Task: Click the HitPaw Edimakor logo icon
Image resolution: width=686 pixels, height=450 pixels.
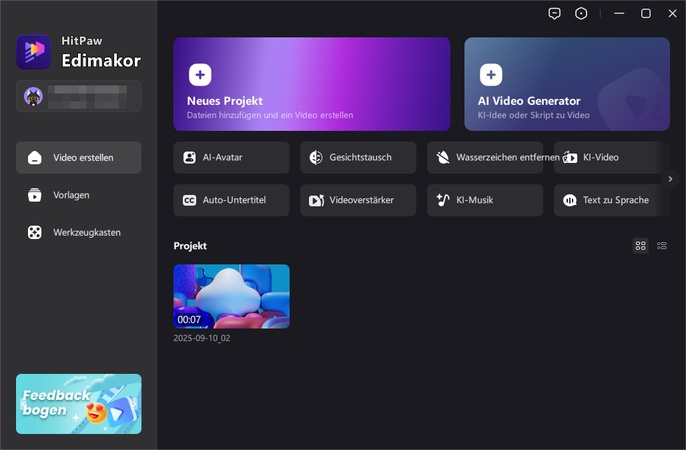Action: point(34,52)
